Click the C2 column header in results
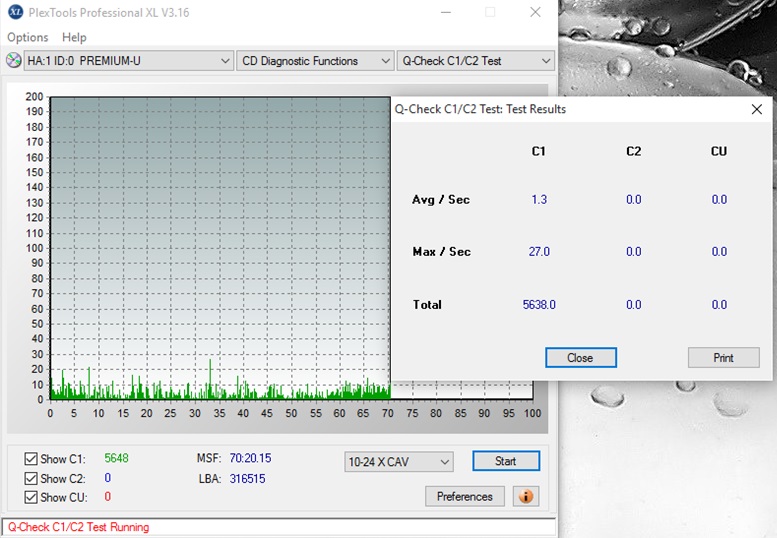The image size is (777, 538). pos(634,152)
